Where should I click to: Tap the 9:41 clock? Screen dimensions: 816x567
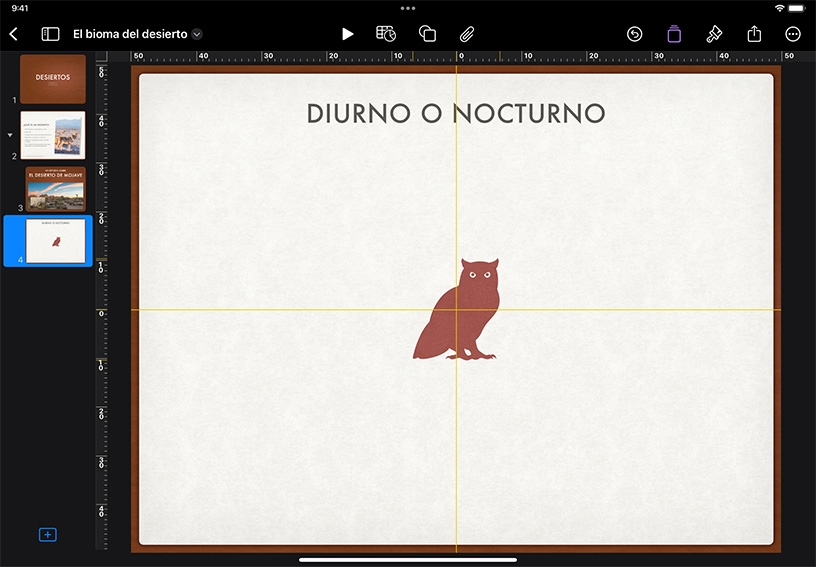(20, 8)
